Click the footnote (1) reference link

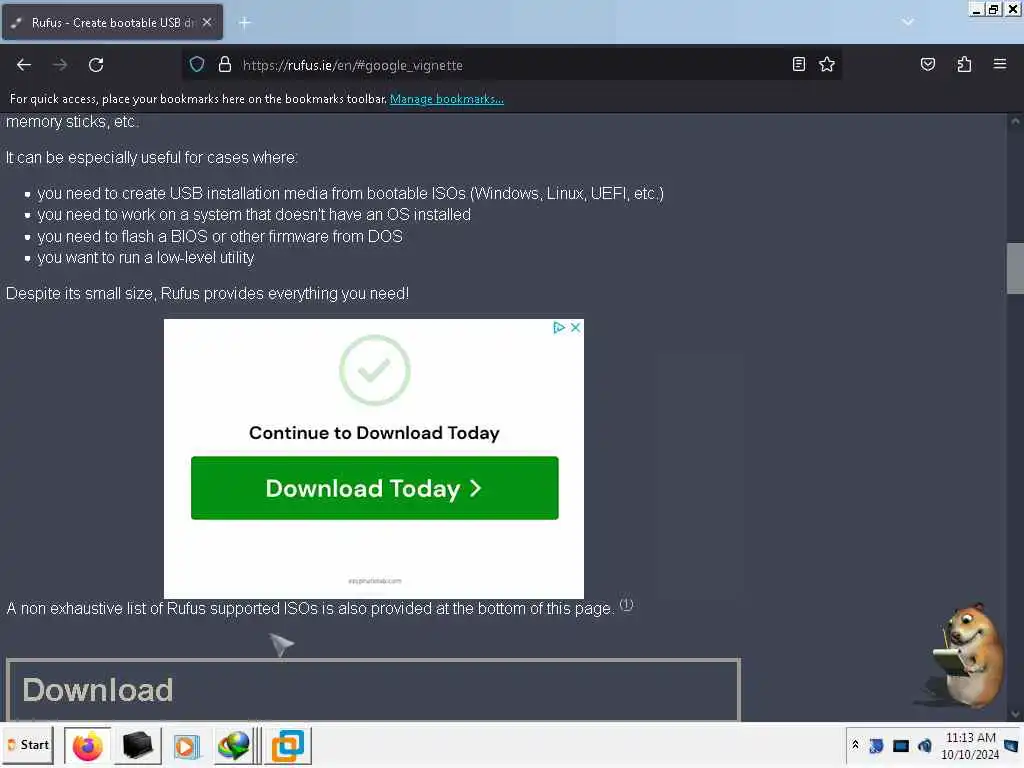point(626,604)
